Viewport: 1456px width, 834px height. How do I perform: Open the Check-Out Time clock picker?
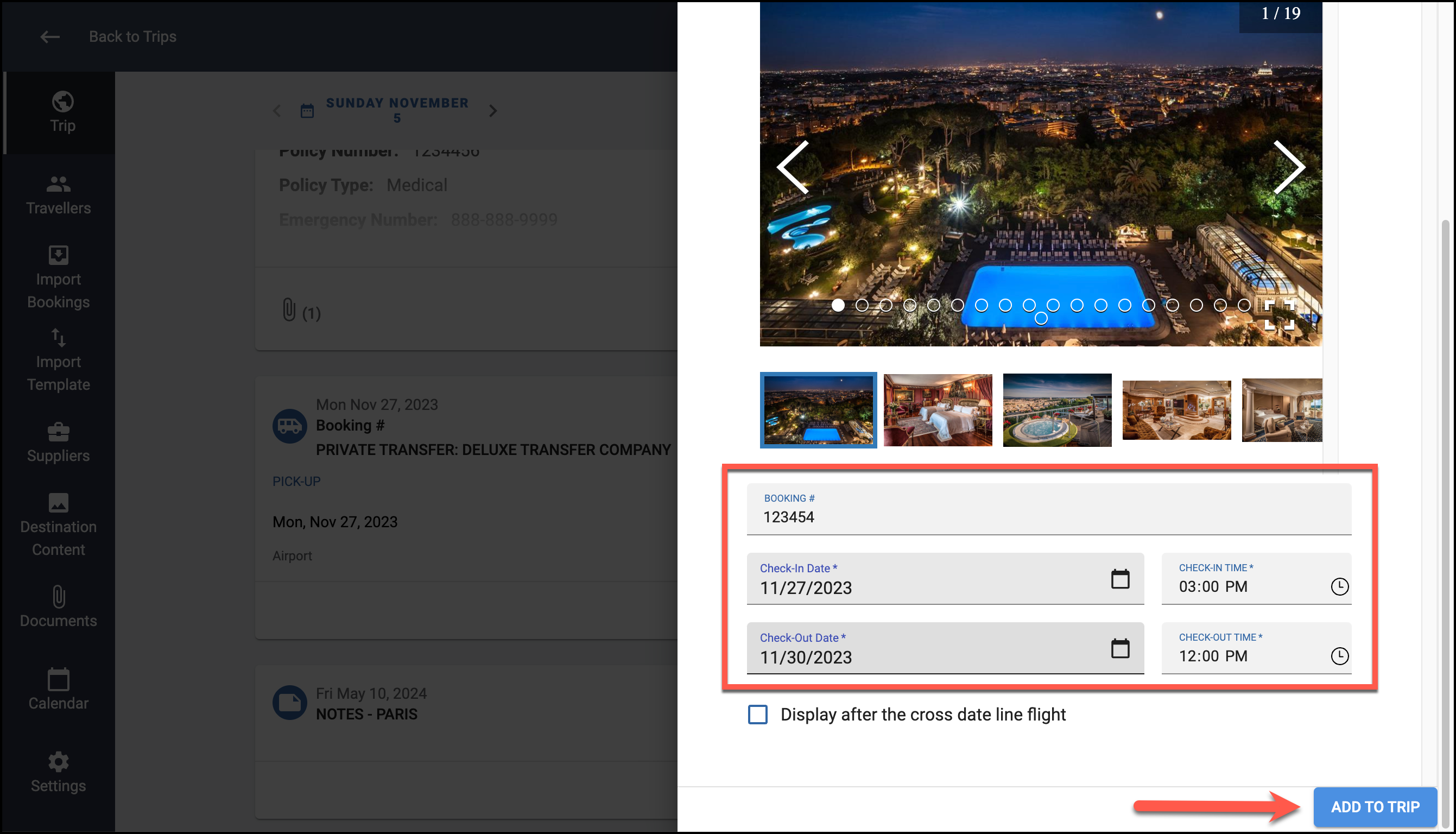[1340, 656]
